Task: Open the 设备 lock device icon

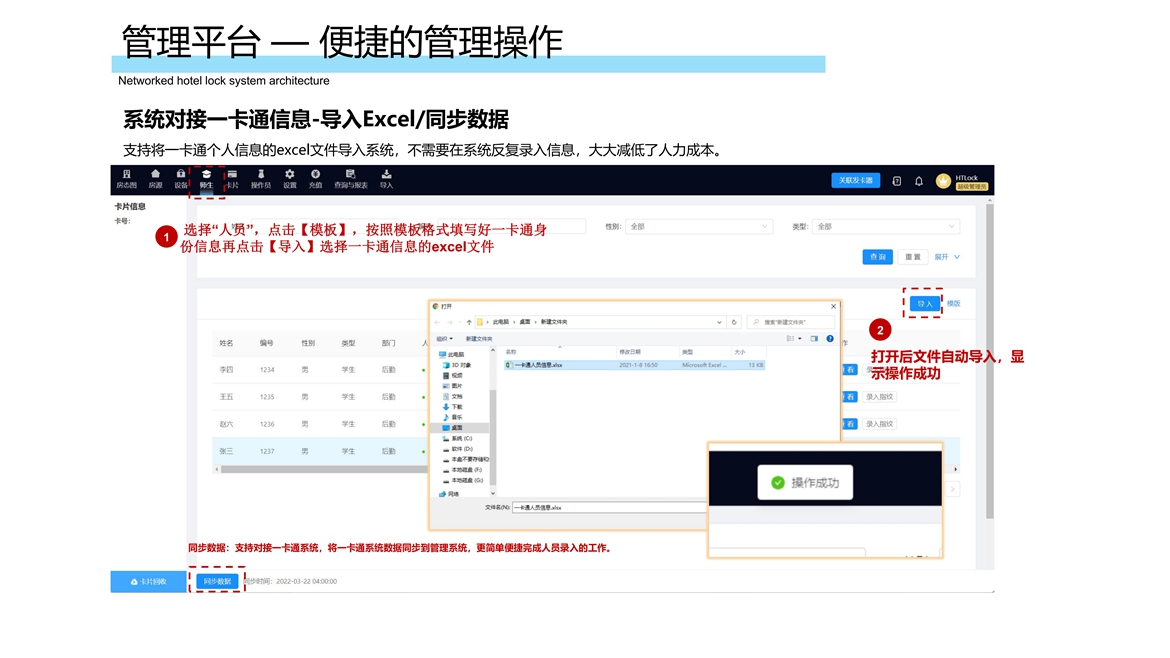Action: pyautogui.click(x=181, y=179)
